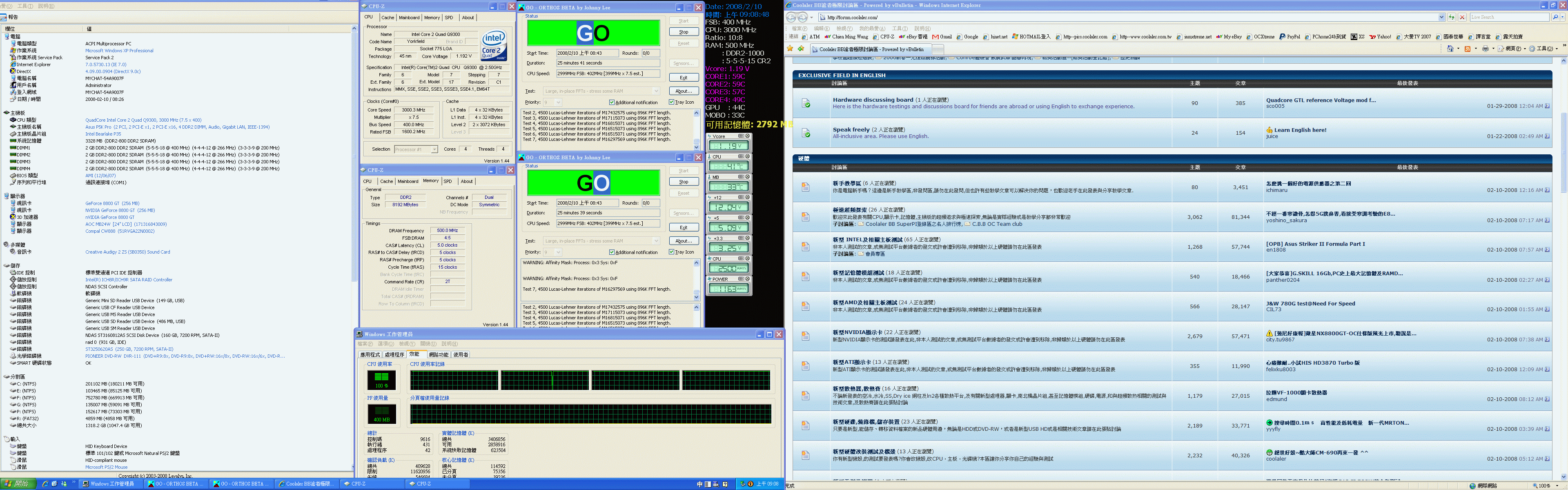1568x490 pixels.
Task: Select the Intel Bearlake P35 chipset entry
Action: [x=103, y=134]
